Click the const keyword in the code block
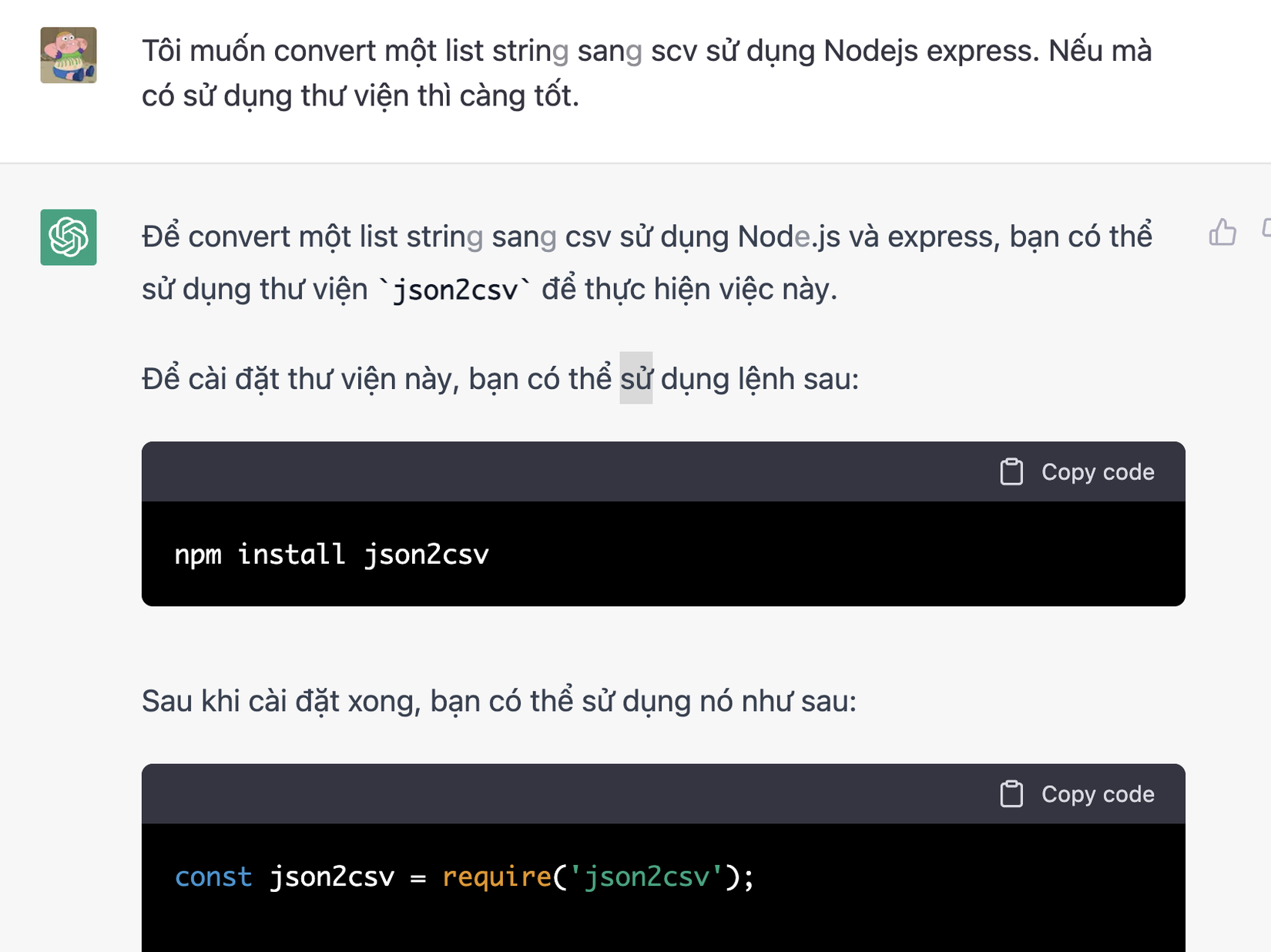This screenshot has width=1271, height=952. [213, 877]
